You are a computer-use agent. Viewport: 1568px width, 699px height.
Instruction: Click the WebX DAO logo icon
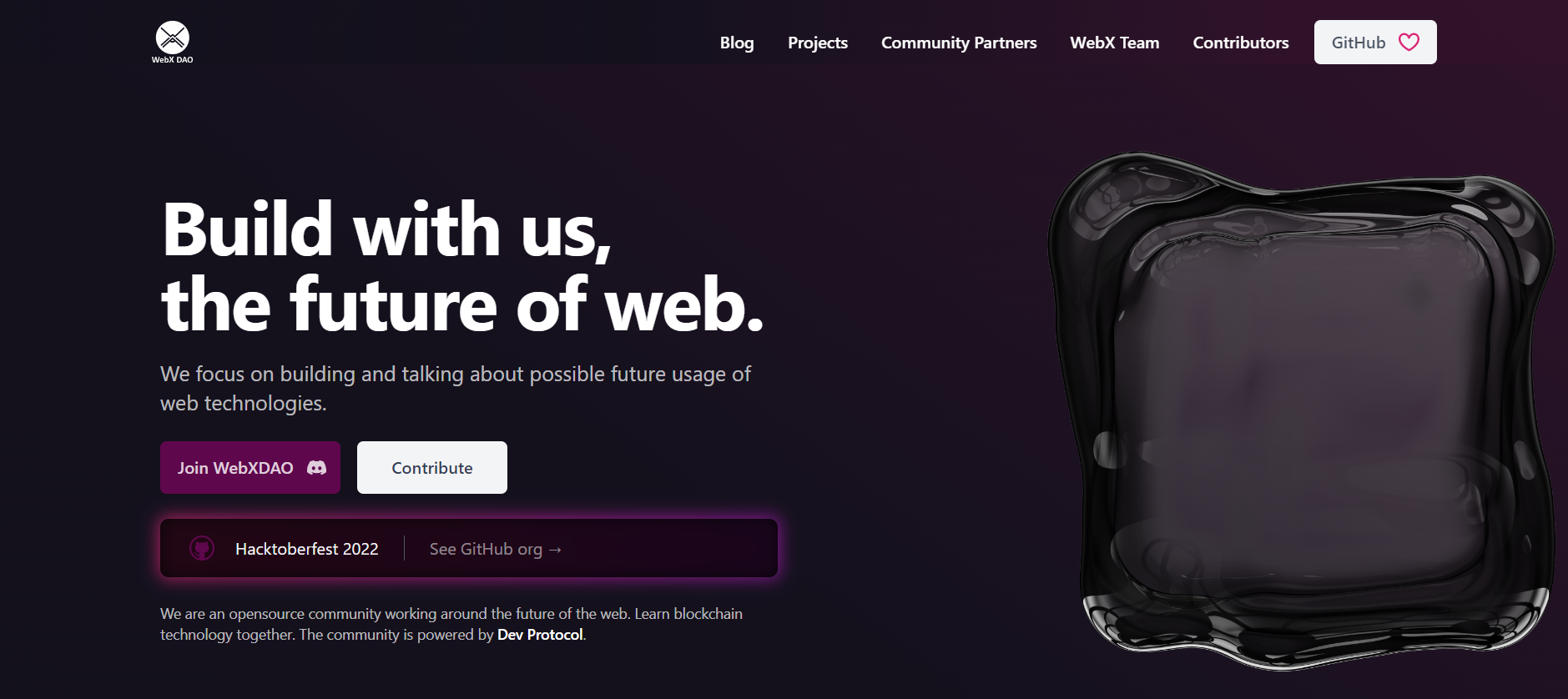(173, 38)
